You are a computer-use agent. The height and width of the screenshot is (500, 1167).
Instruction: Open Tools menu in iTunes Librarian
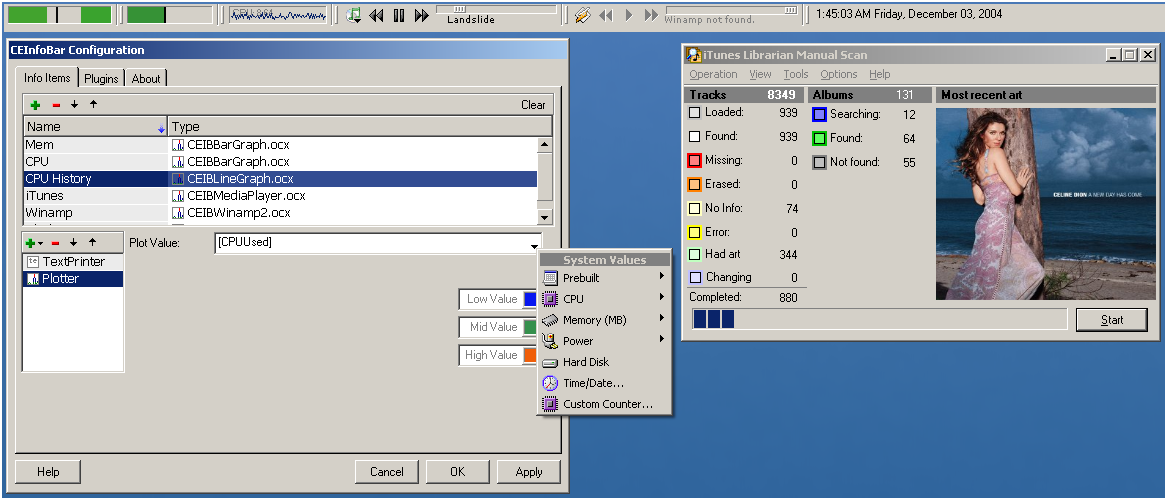pyautogui.click(x=796, y=74)
